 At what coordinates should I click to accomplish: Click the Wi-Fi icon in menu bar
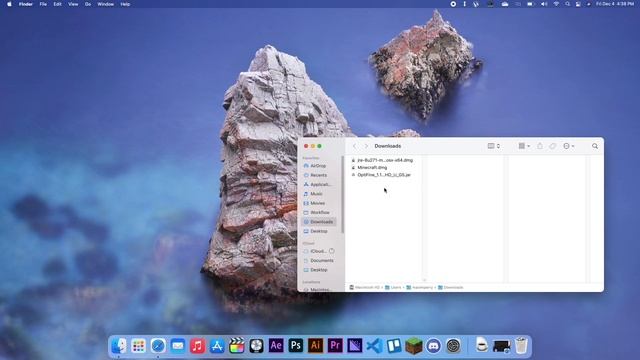point(556,4)
